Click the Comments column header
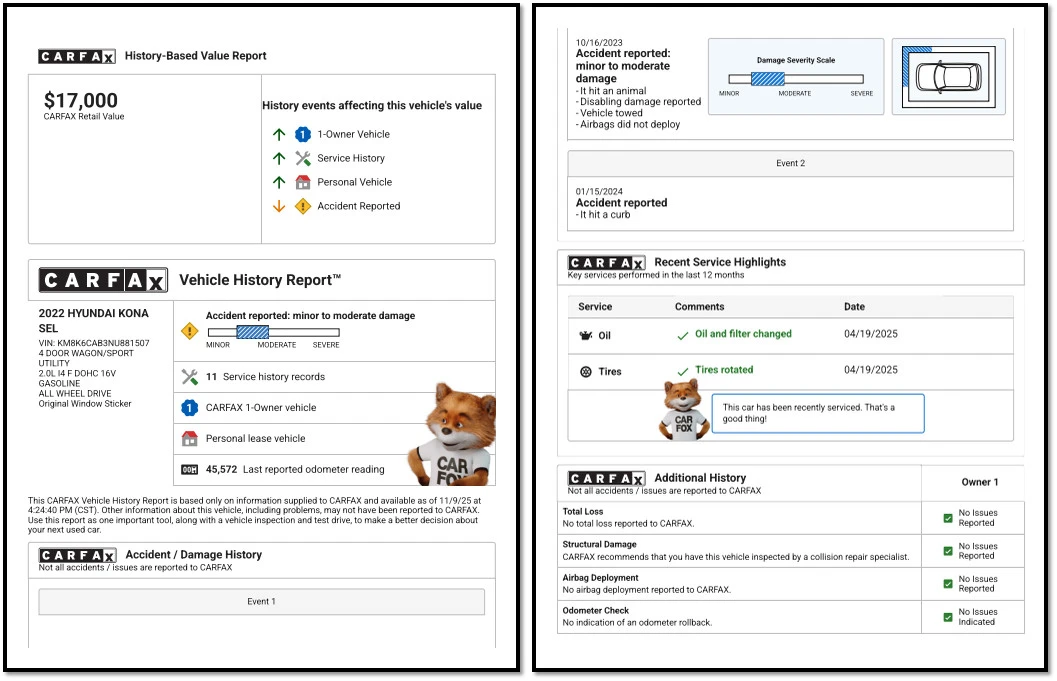Image resolution: width=1057 pixels, height=681 pixels. (x=699, y=307)
